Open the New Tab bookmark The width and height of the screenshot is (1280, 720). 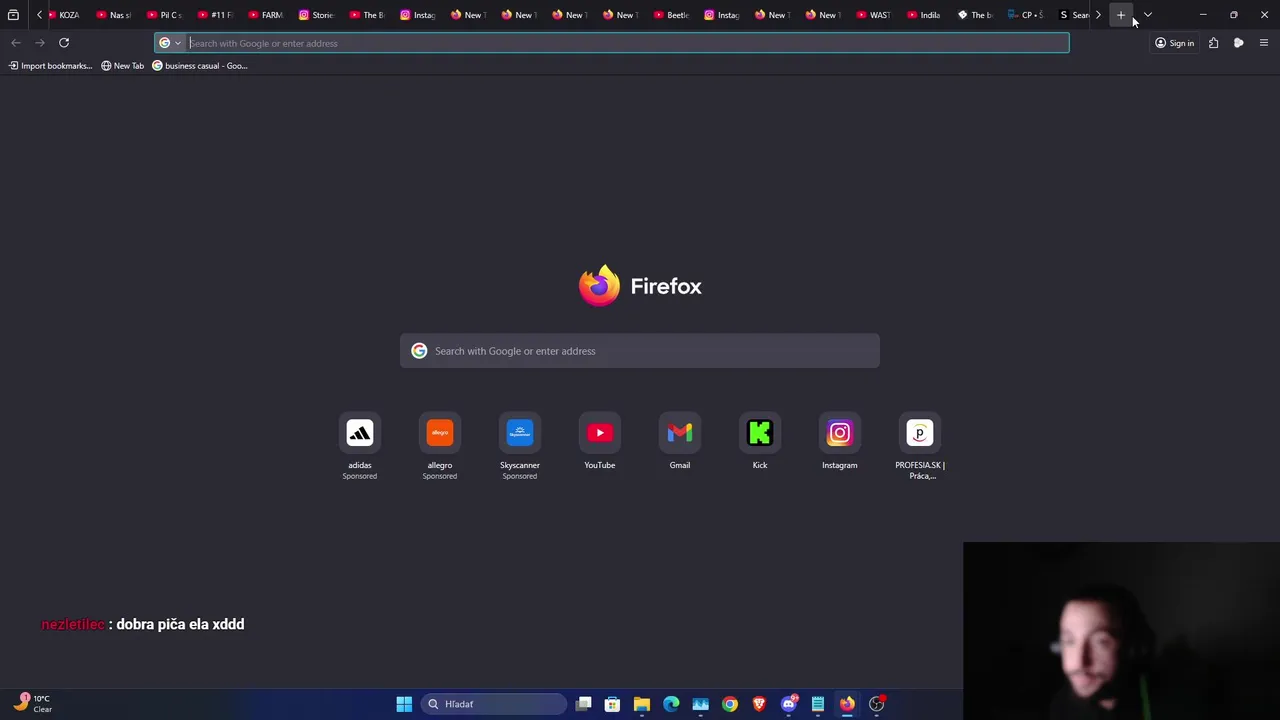click(x=123, y=66)
